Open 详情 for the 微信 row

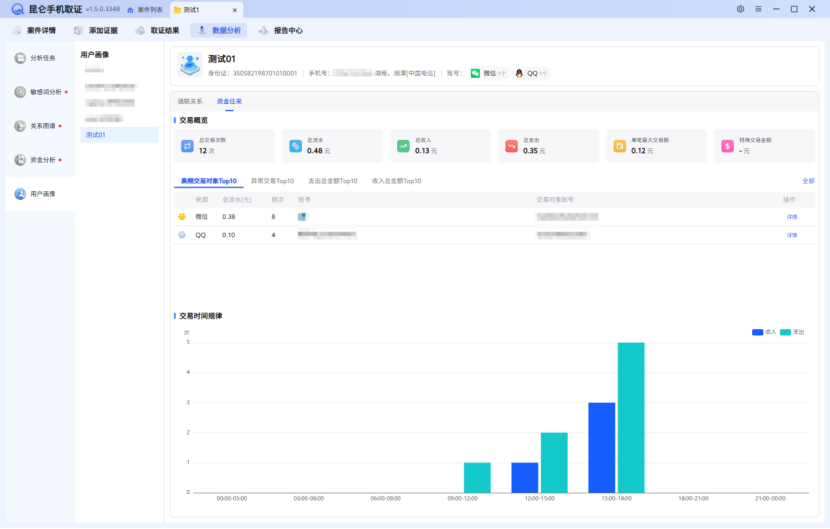792,217
